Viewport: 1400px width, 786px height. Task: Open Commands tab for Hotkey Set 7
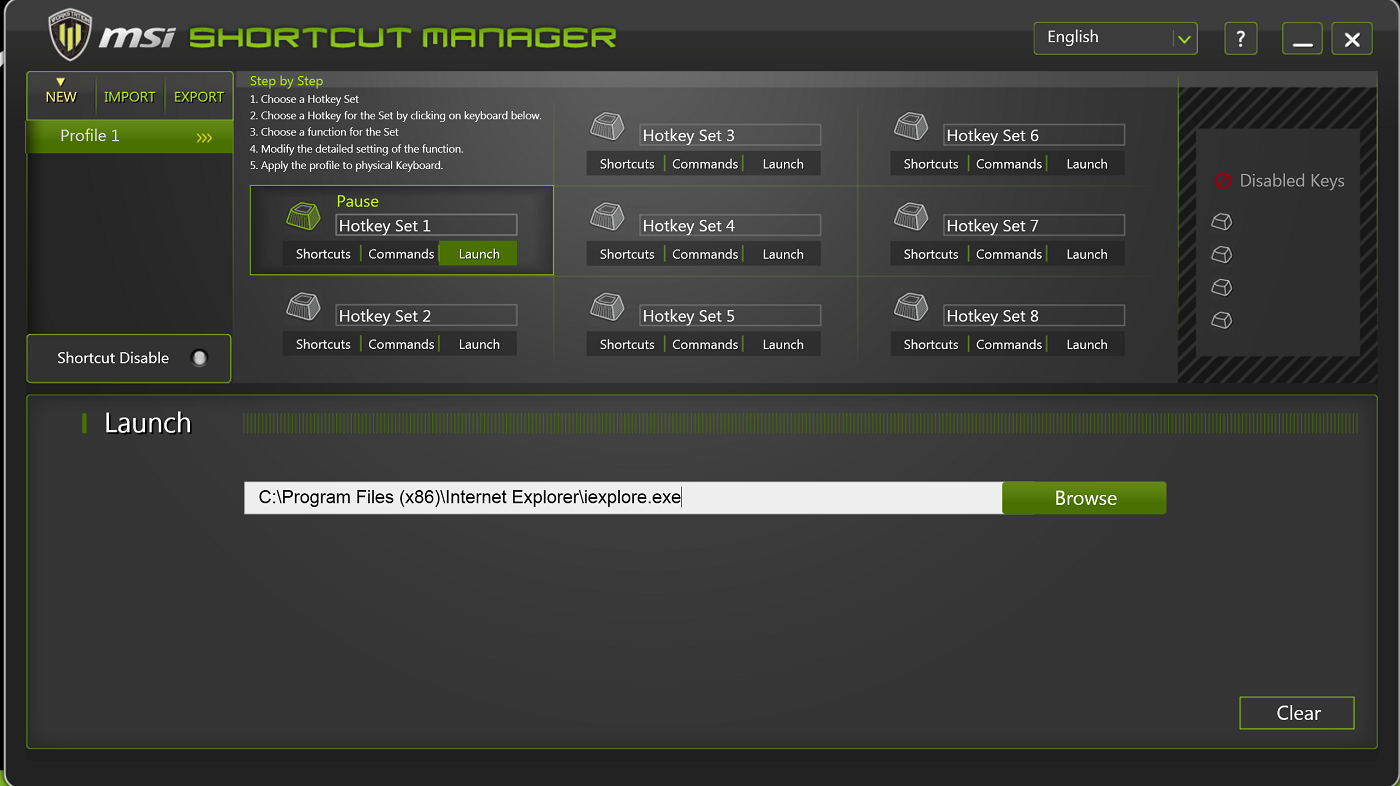1009,254
